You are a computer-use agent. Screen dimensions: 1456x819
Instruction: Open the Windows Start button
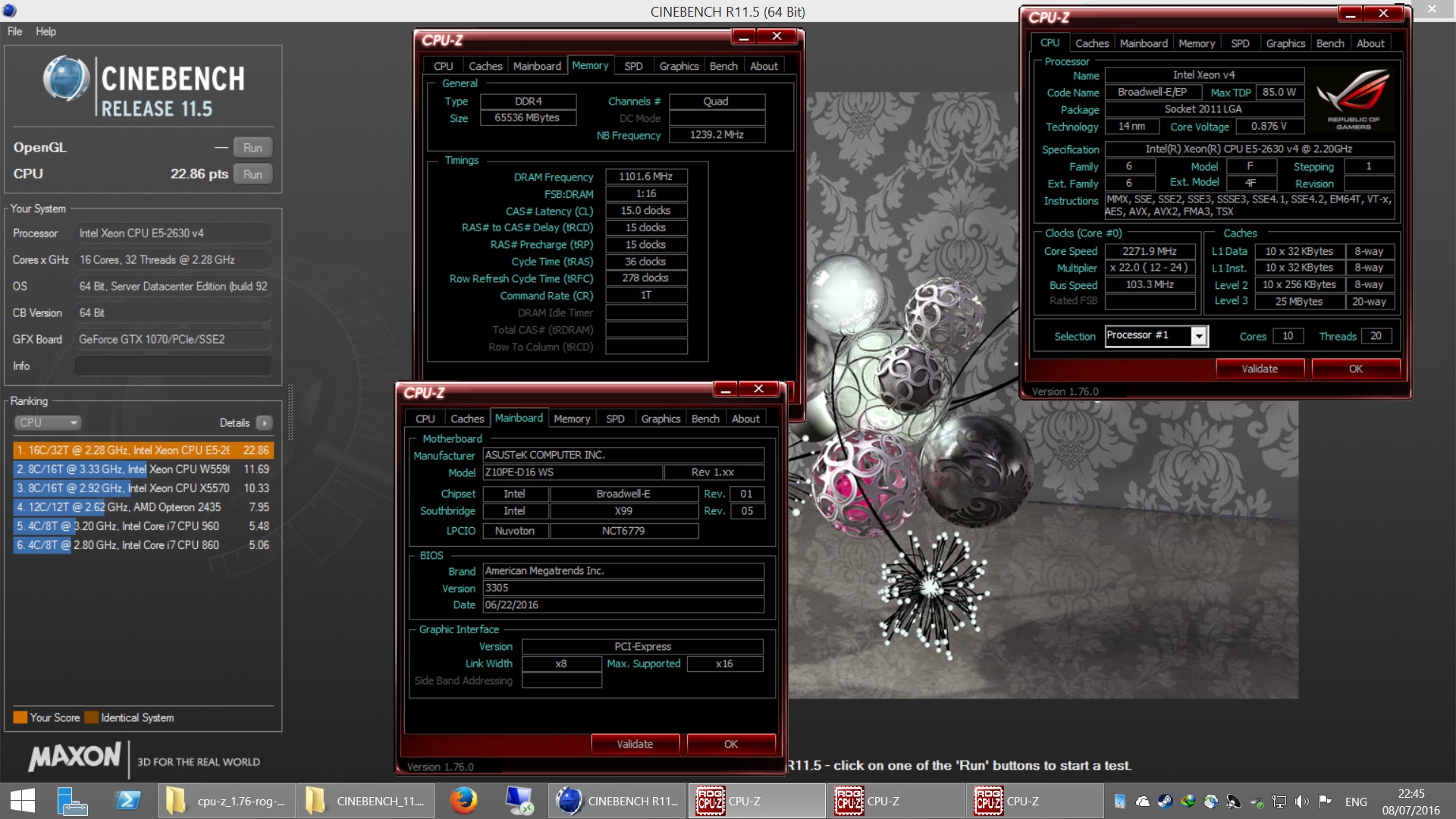[23, 801]
